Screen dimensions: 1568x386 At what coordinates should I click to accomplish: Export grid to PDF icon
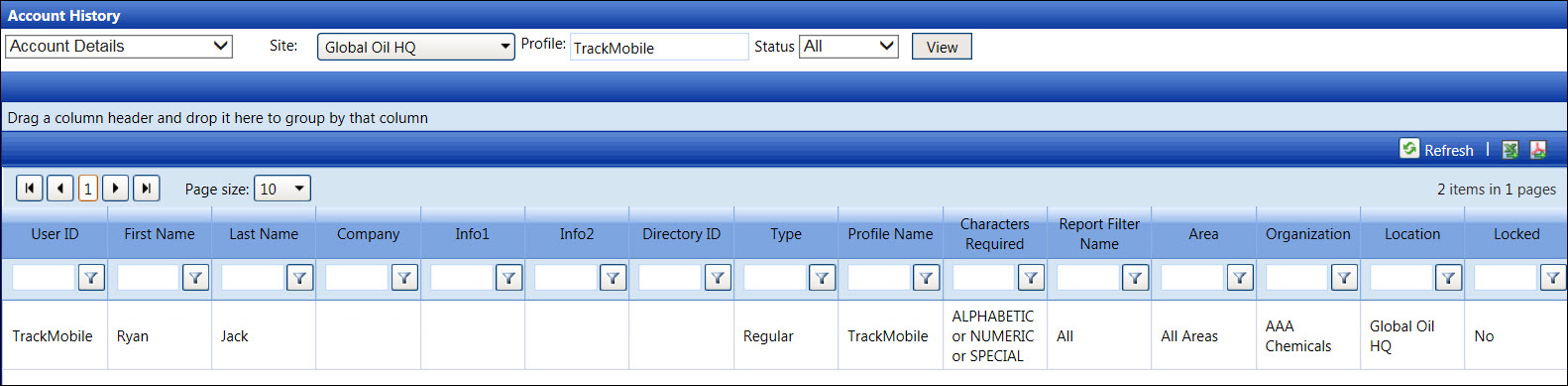(1537, 150)
